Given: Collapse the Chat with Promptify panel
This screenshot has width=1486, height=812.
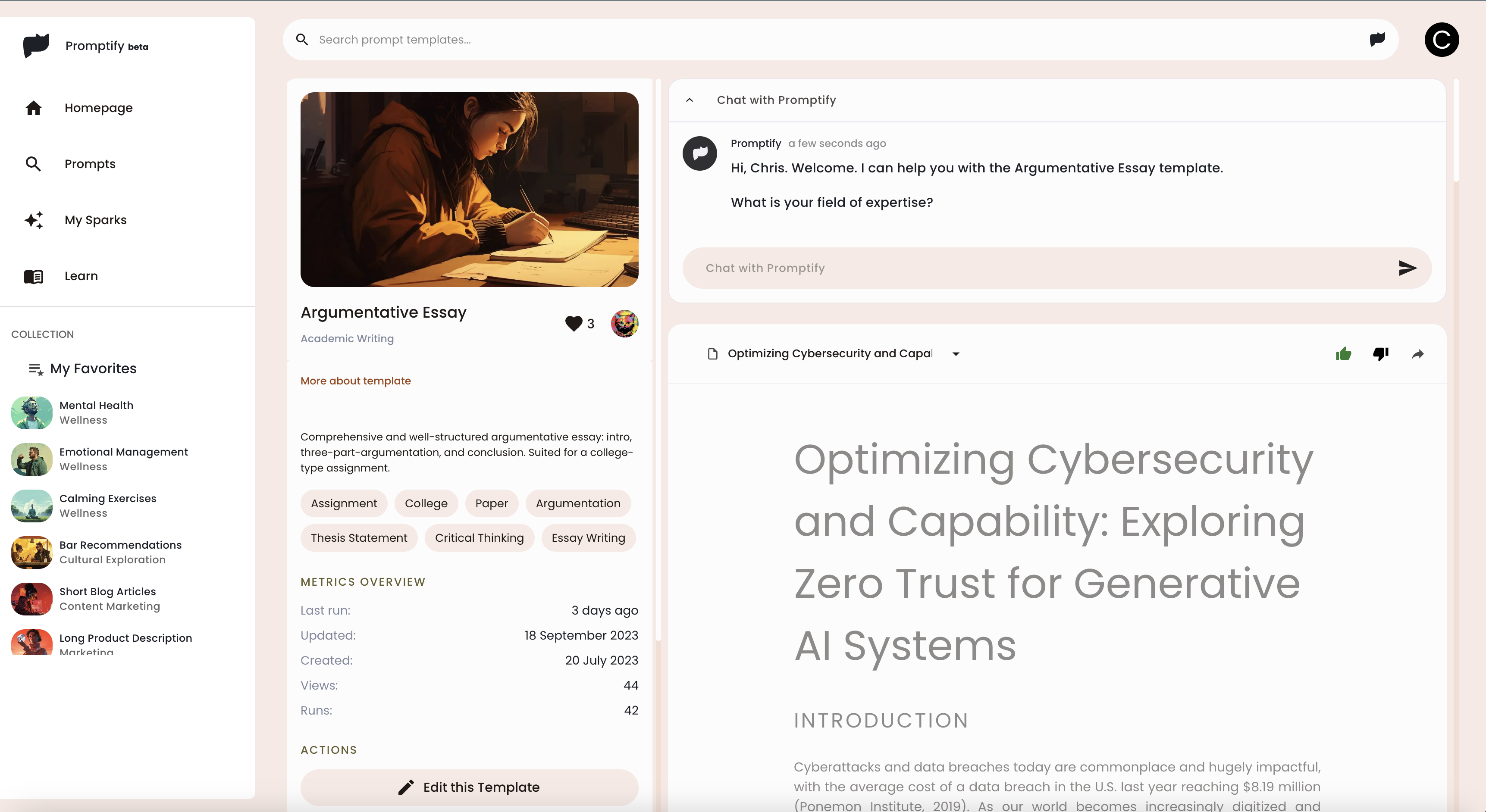Looking at the screenshot, I should [690, 100].
